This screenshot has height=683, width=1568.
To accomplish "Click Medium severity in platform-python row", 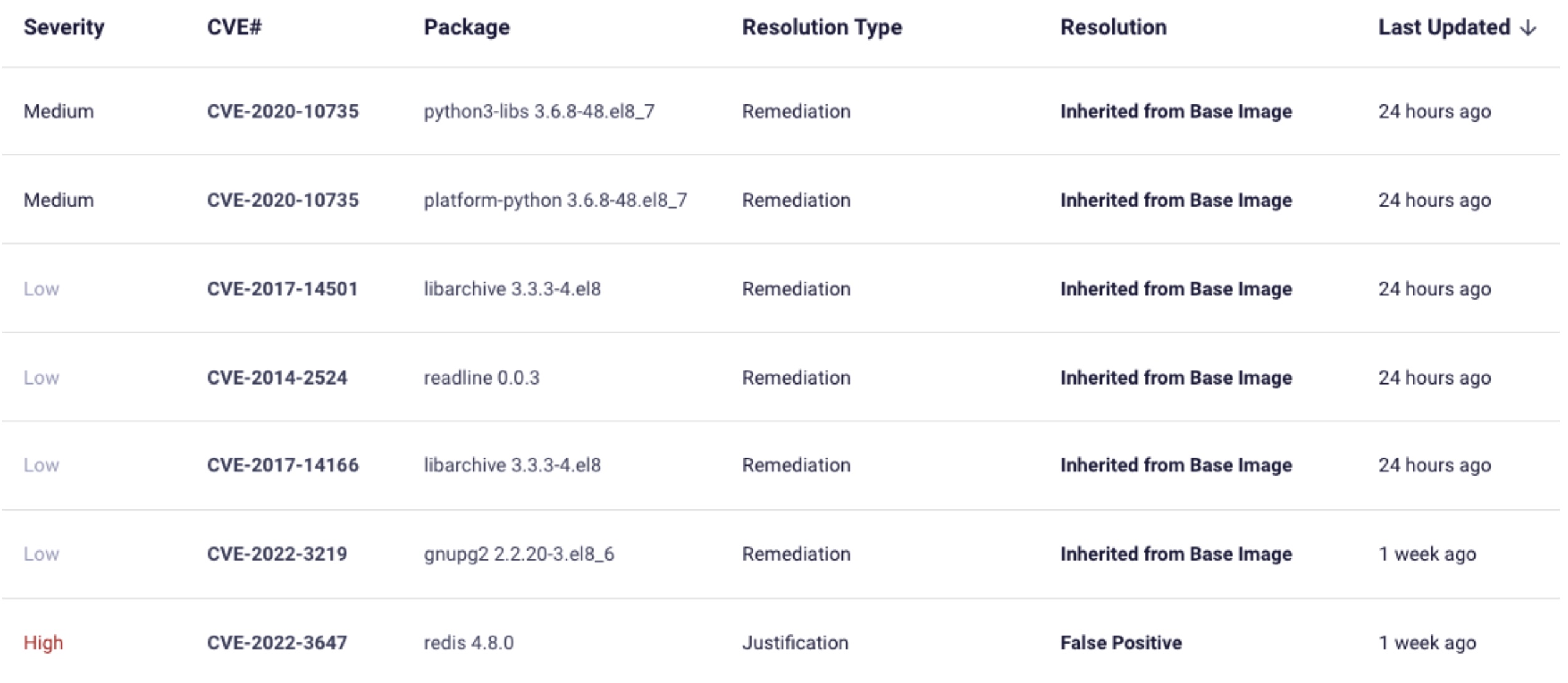I will pyautogui.click(x=59, y=200).
